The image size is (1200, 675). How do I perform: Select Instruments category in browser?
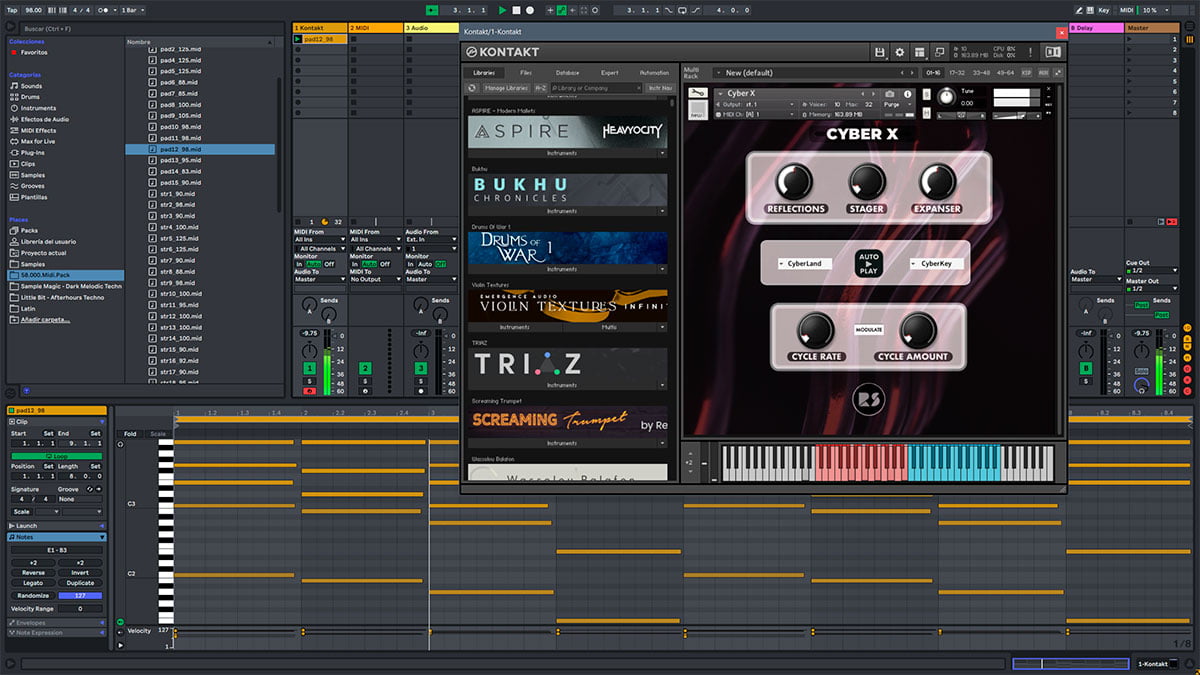pyautogui.click(x=38, y=108)
